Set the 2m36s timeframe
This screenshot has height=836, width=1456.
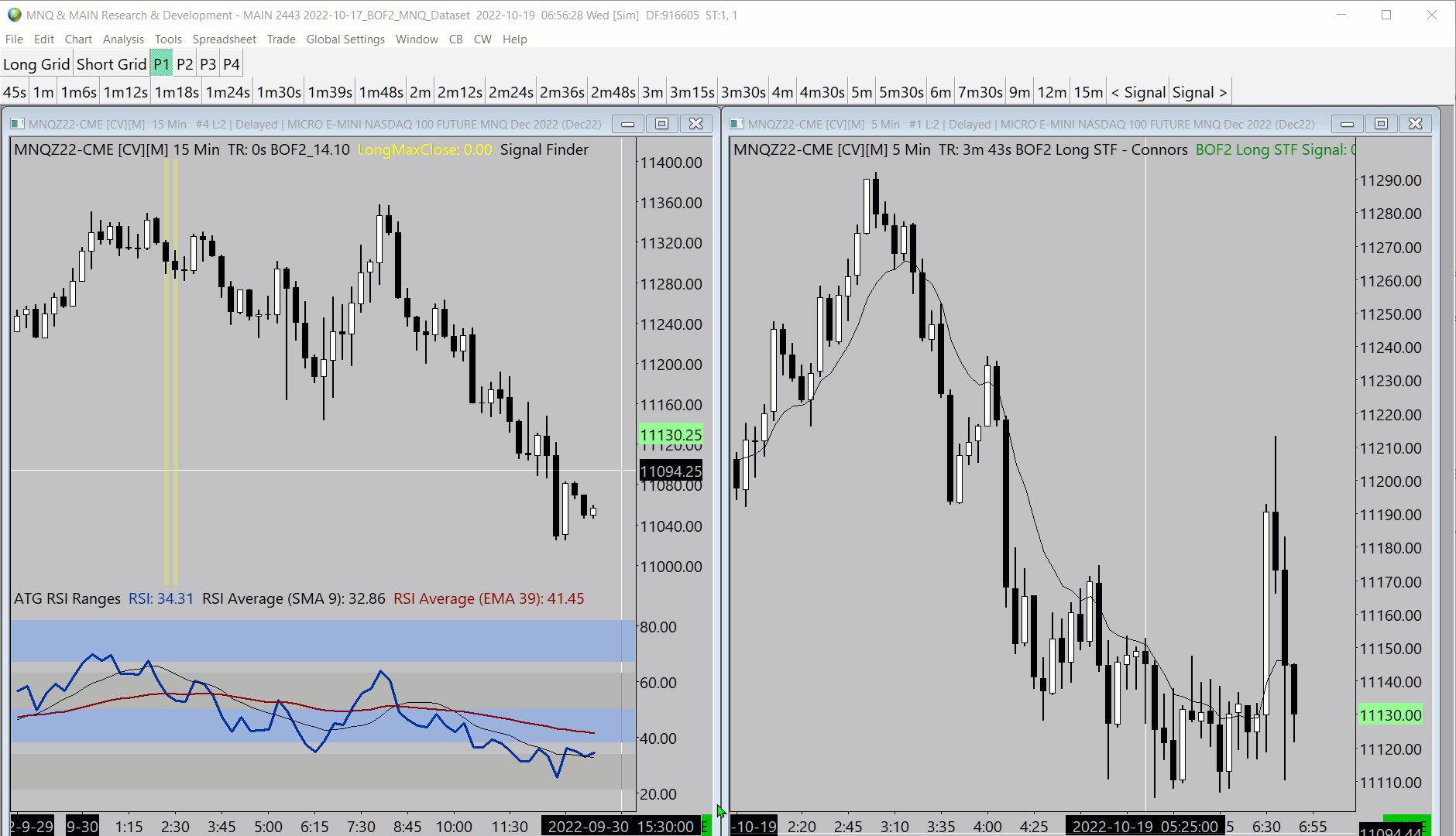[x=562, y=92]
